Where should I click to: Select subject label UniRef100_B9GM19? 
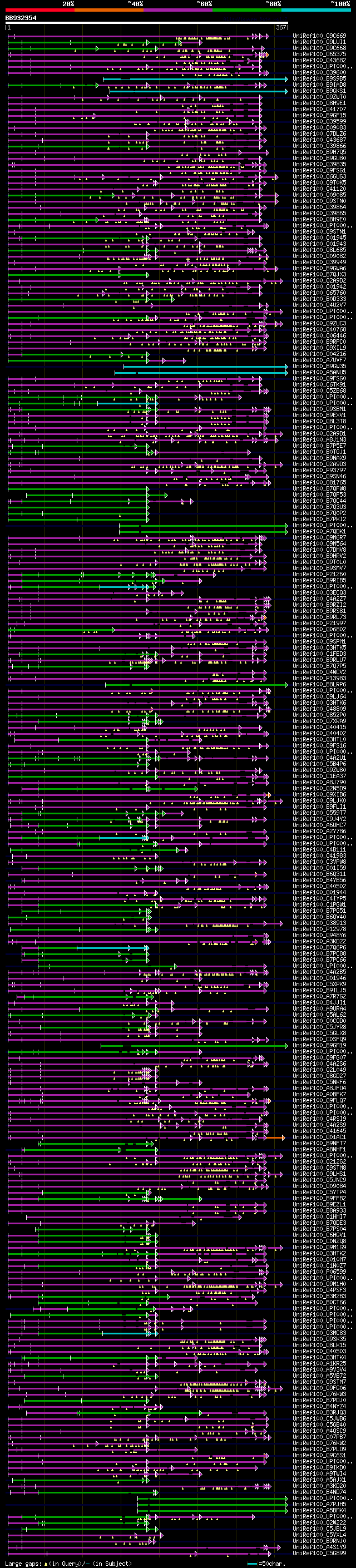[x=319, y=1046]
